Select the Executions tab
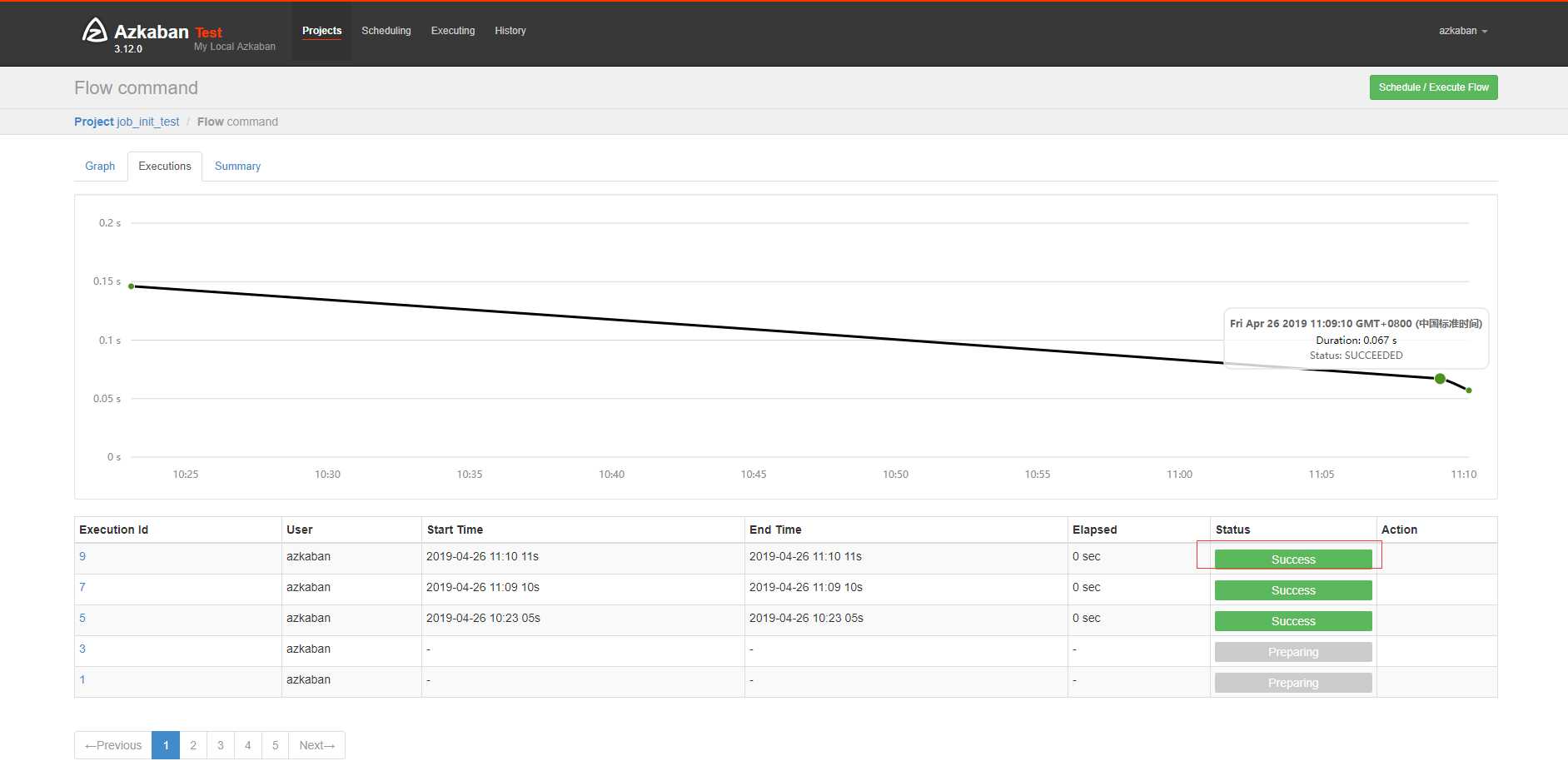 point(165,167)
